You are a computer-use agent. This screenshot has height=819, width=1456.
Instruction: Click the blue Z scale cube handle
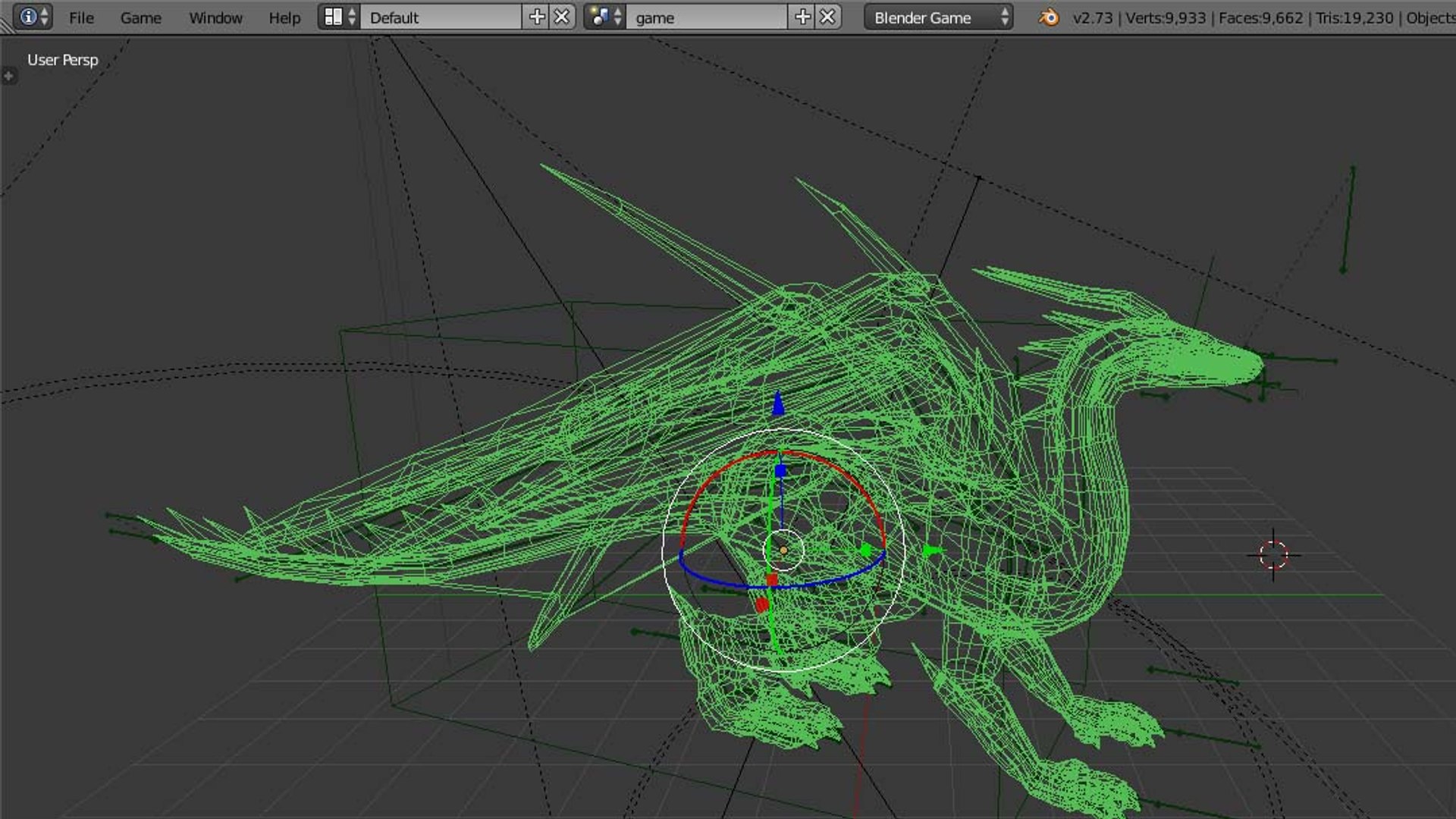click(780, 471)
